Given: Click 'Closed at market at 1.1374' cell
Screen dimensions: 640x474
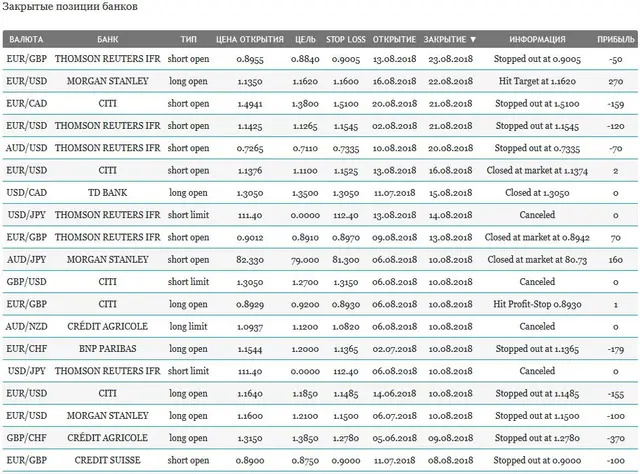Looking at the screenshot, I should pos(537,171).
